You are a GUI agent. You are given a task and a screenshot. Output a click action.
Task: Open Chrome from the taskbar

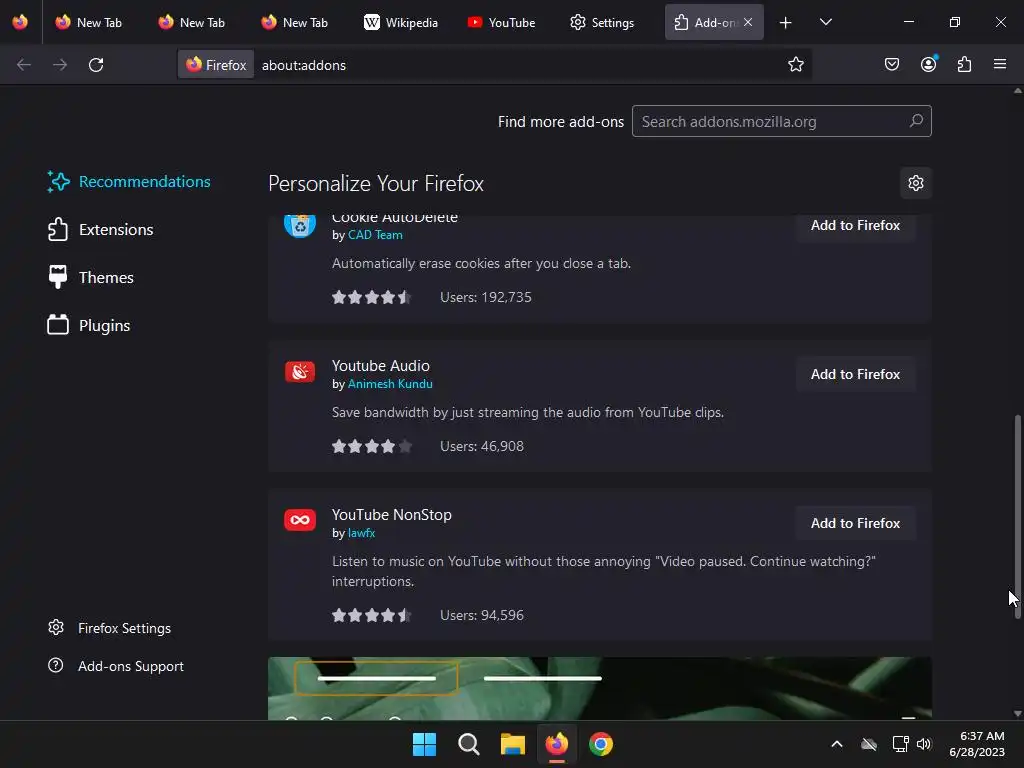(601, 744)
